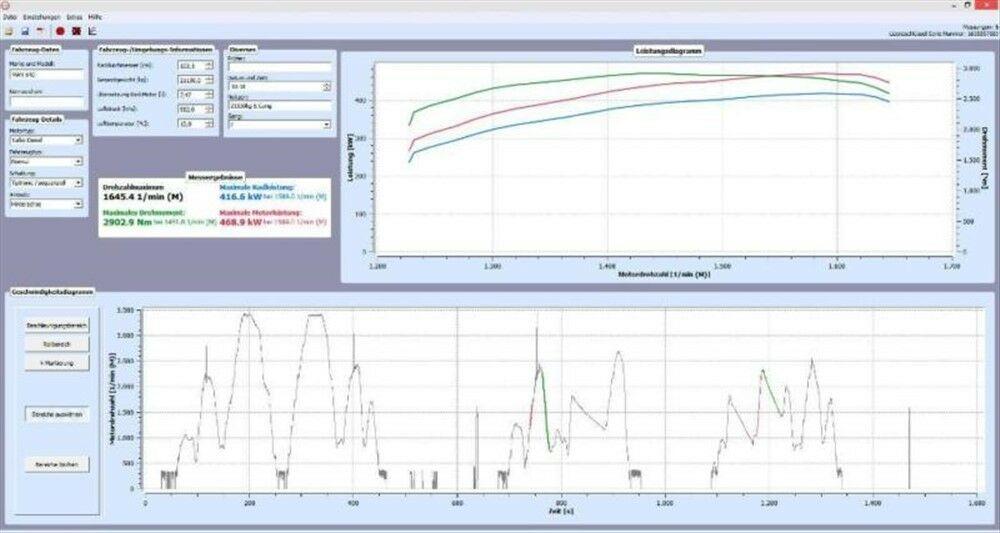Expand the Motortyp dropdown
1000x533 pixels.
79,141
